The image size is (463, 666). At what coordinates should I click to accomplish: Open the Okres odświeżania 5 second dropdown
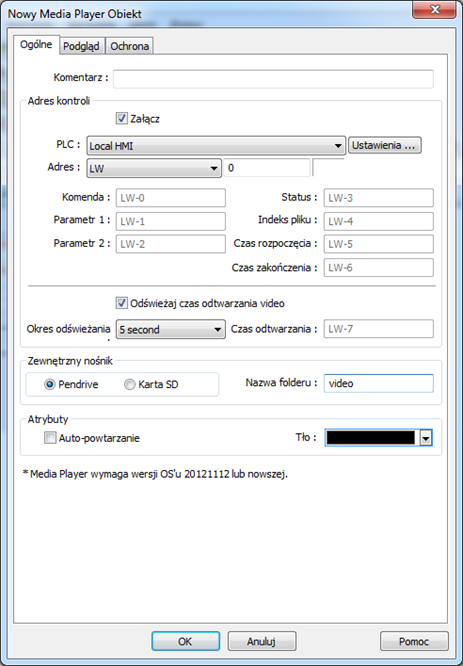pos(171,329)
